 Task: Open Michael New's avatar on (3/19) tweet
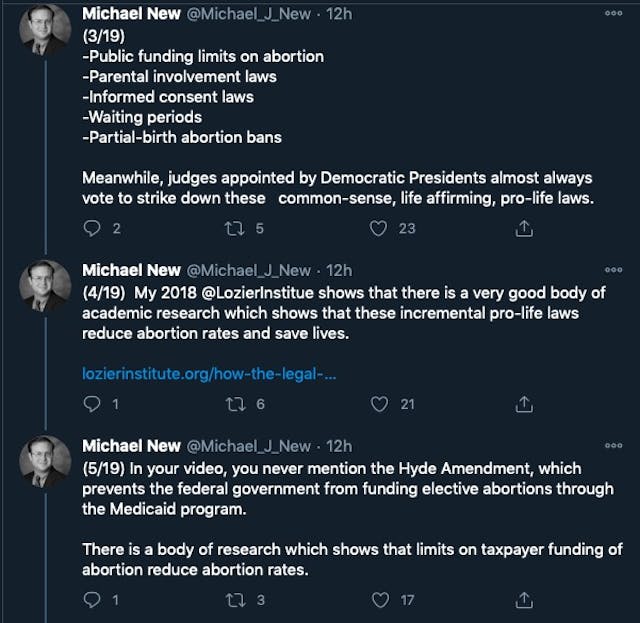click(x=46, y=30)
